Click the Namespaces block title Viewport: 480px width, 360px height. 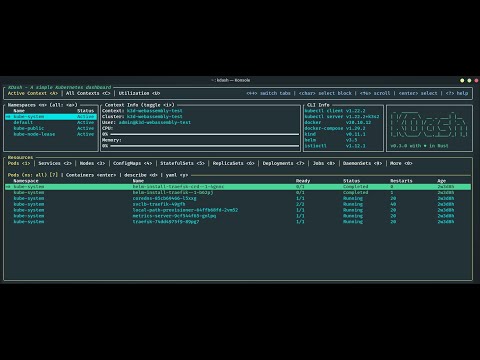tap(42, 105)
